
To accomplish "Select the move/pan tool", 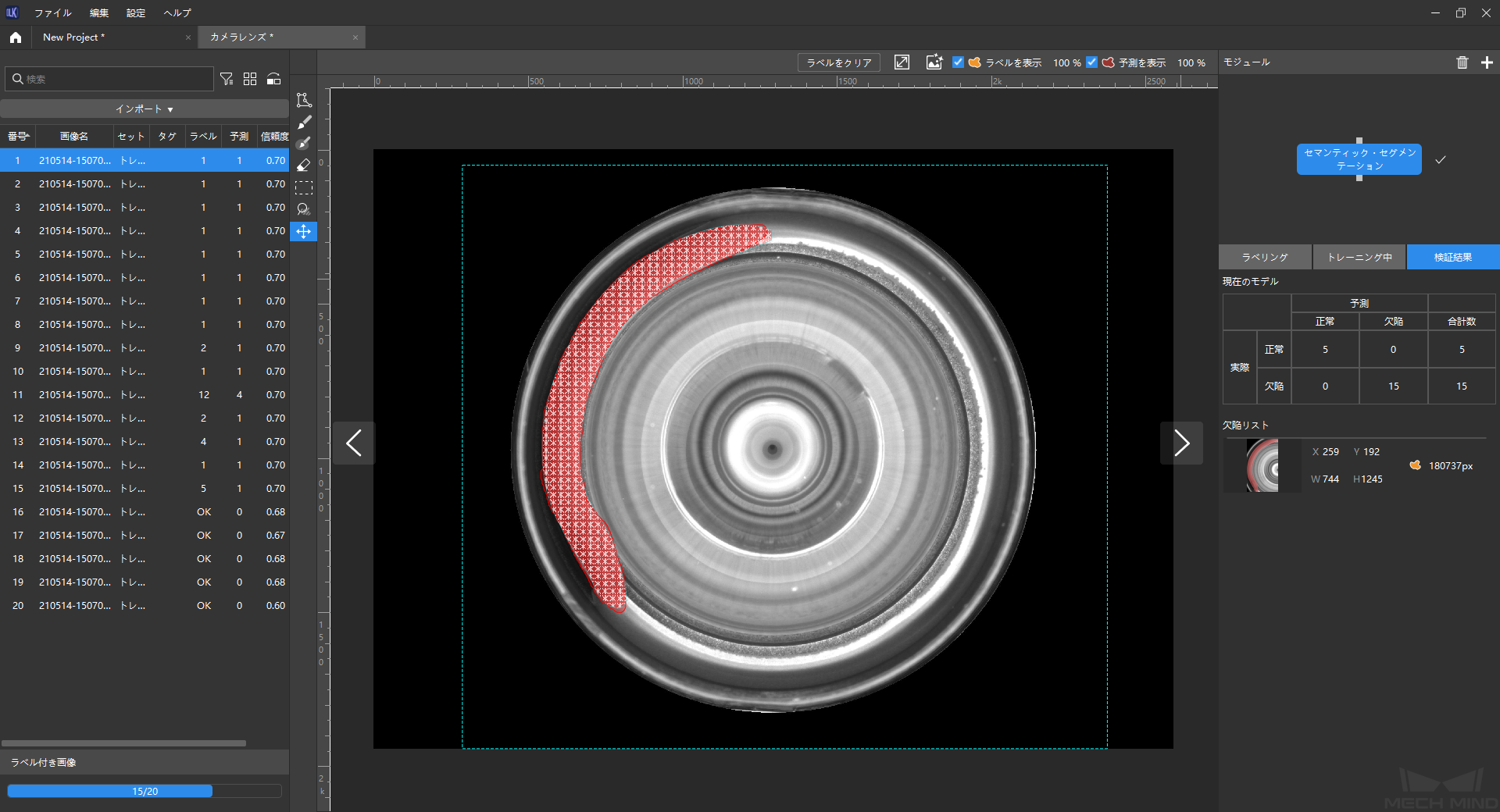I will pyautogui.click(x=304, y=231).
